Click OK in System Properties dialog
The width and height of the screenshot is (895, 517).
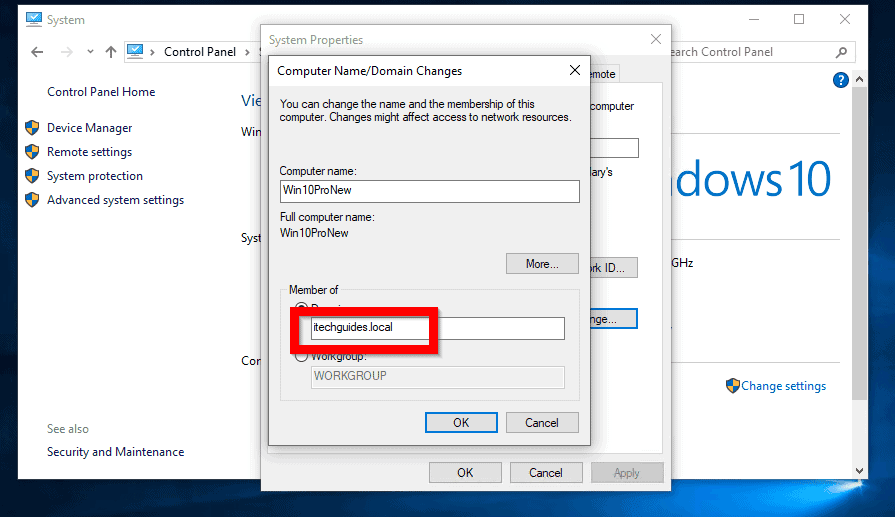point(465,472)
